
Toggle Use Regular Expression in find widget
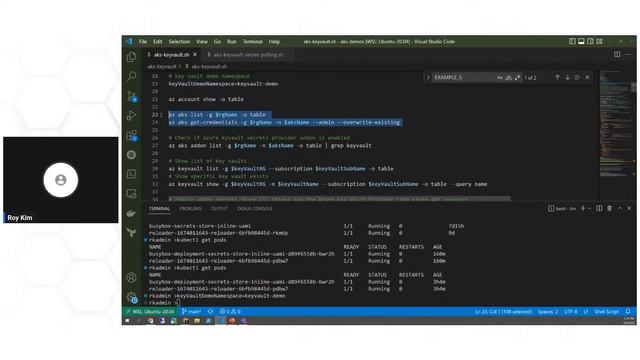click(518, 77)
